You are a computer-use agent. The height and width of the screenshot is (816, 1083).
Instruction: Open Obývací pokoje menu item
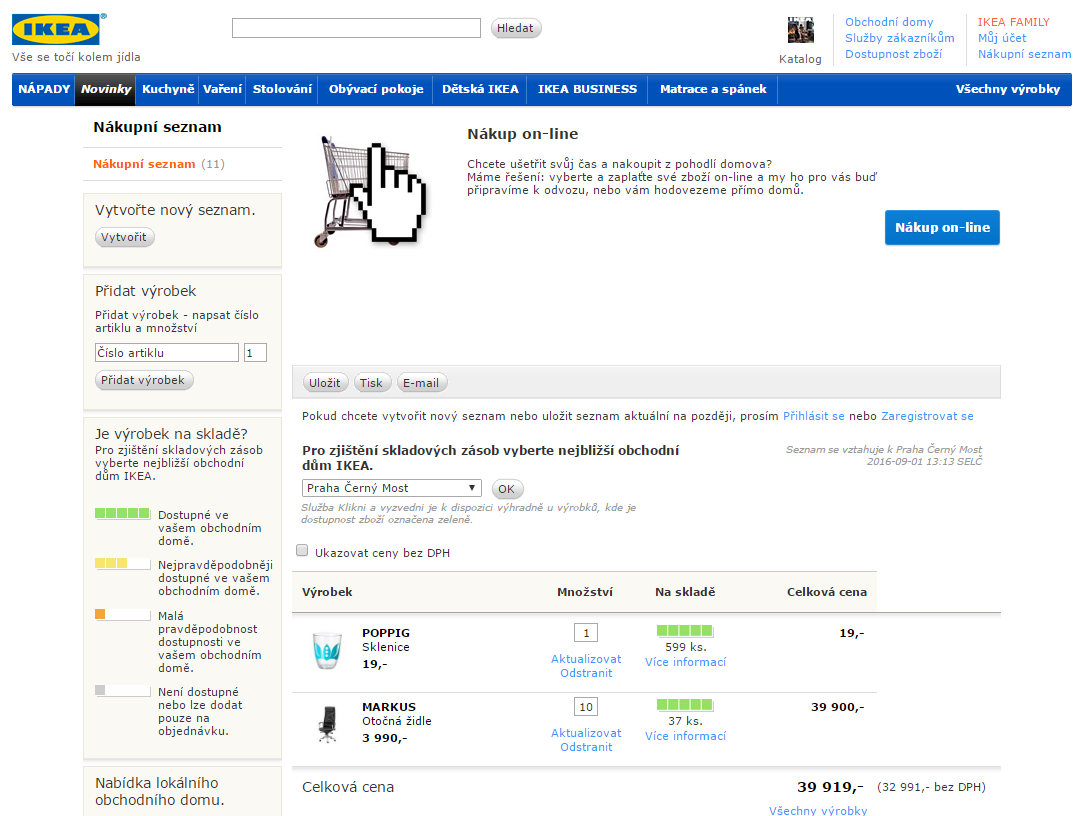pos(376,89)
